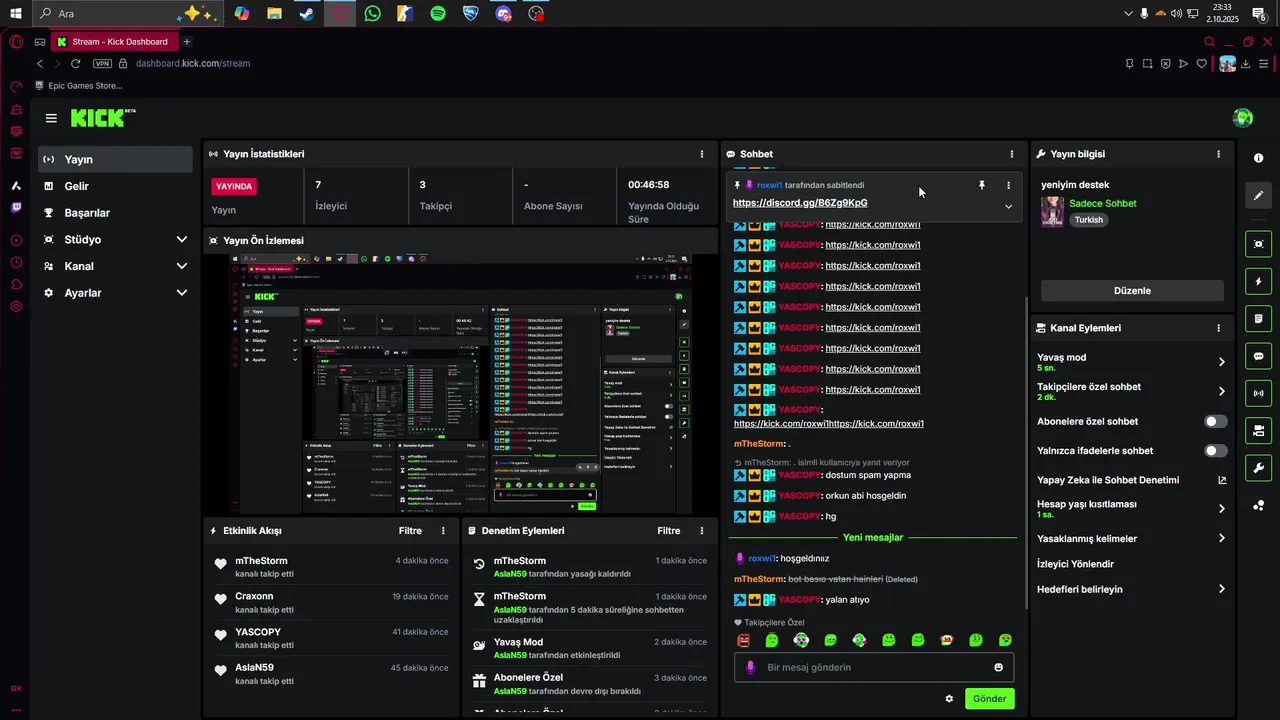Open Denetim Eylemleri Filtre
This screenshot has height=720, width=1280.
coord(668,531)
